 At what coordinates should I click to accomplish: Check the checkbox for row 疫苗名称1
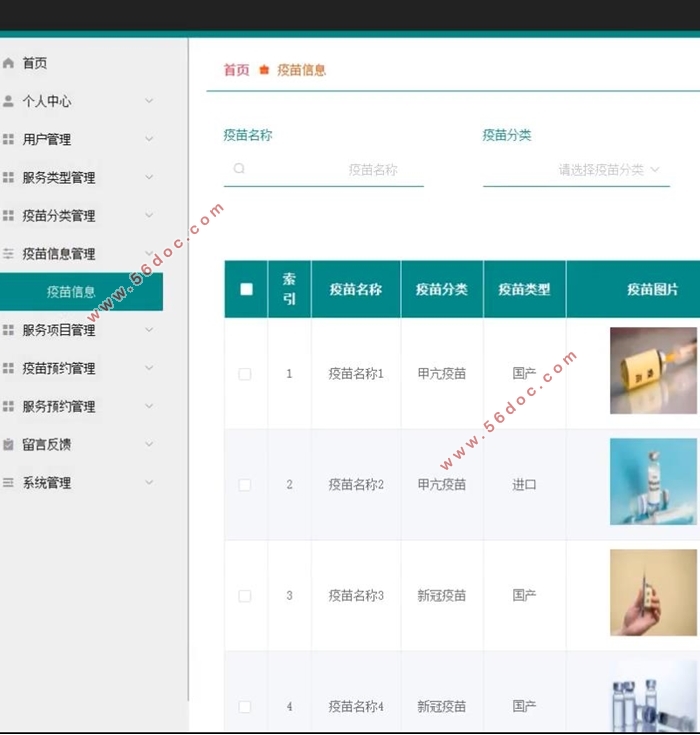245,374
